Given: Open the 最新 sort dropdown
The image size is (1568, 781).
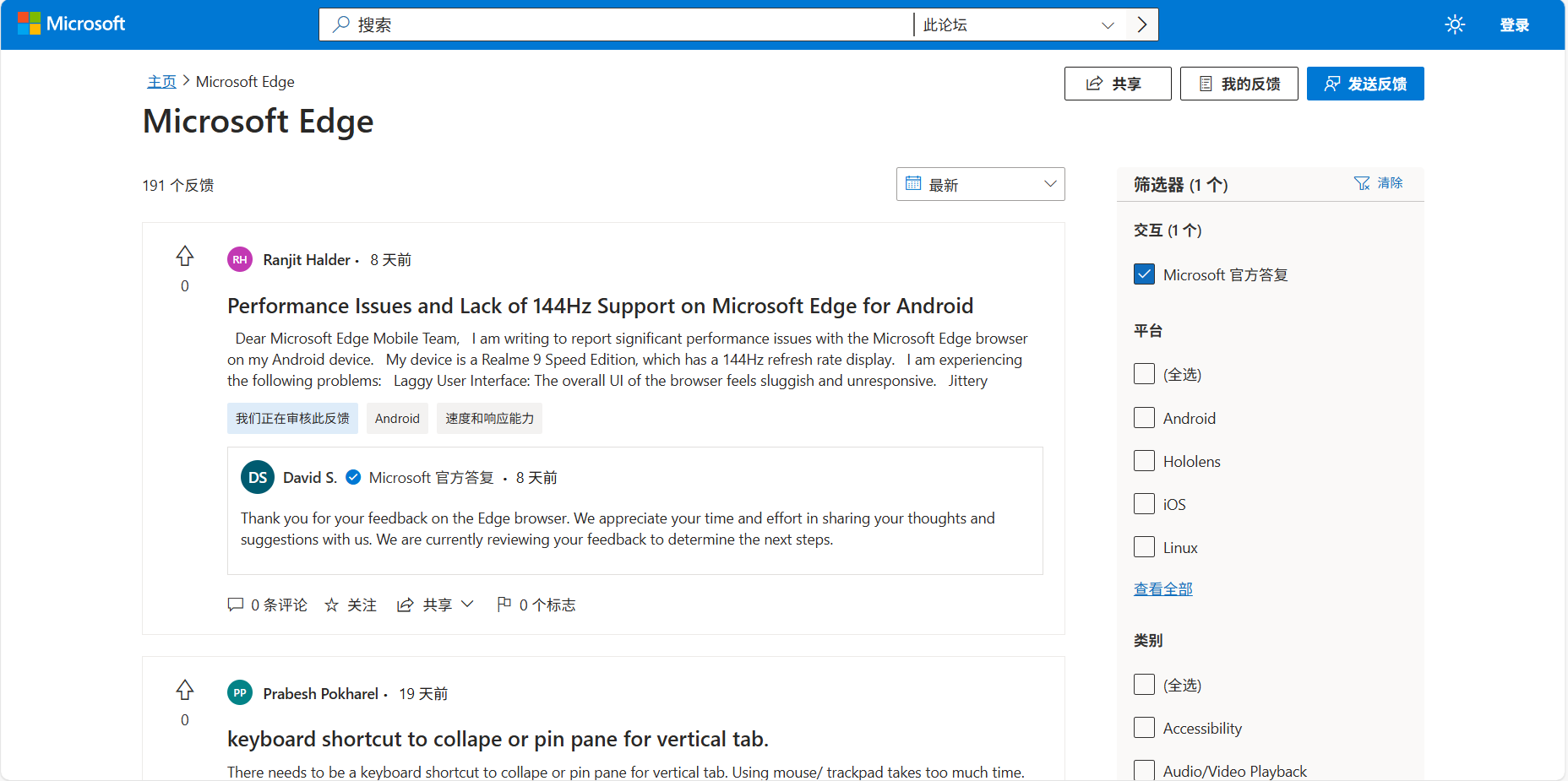Looking at the screenshot, I should (x=980, y=184).
